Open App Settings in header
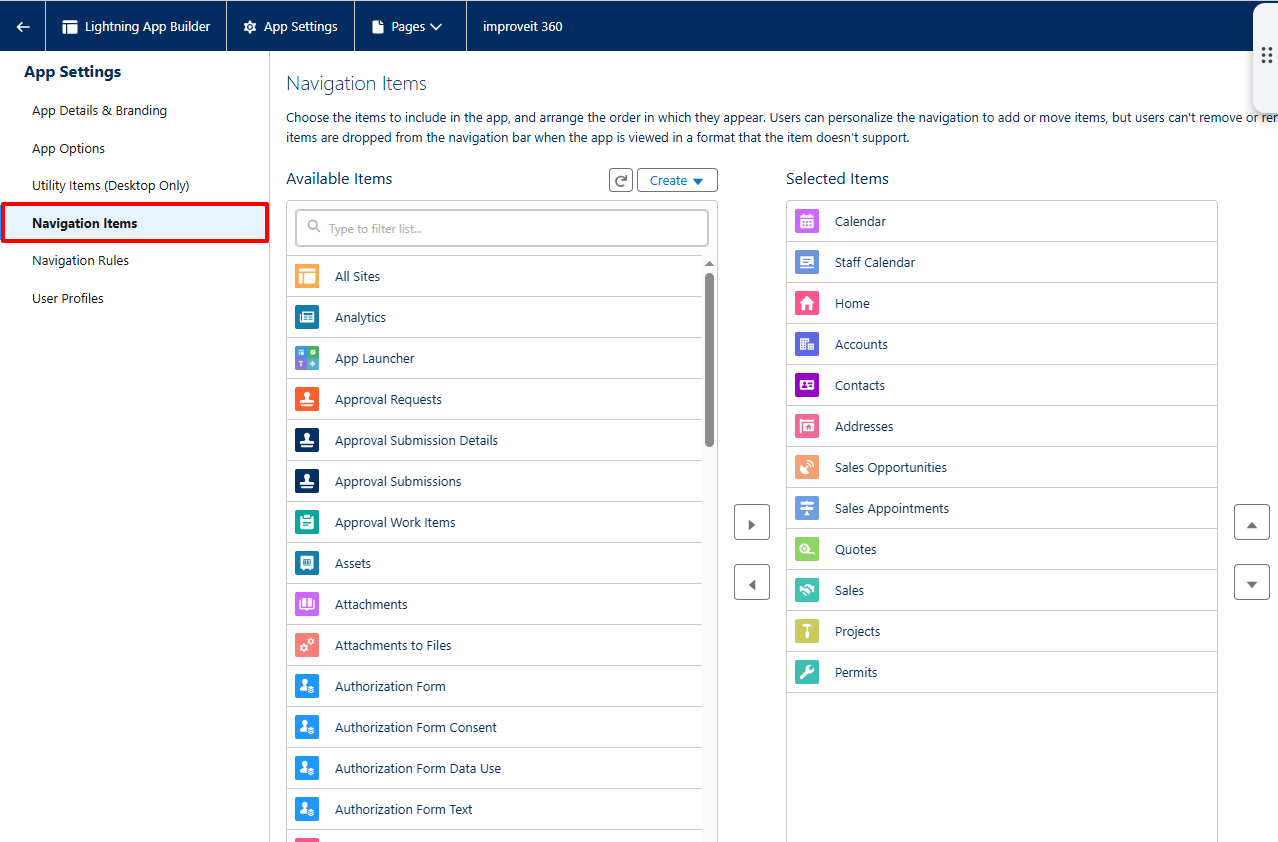The image size is (1278, 842). (291, 27)
